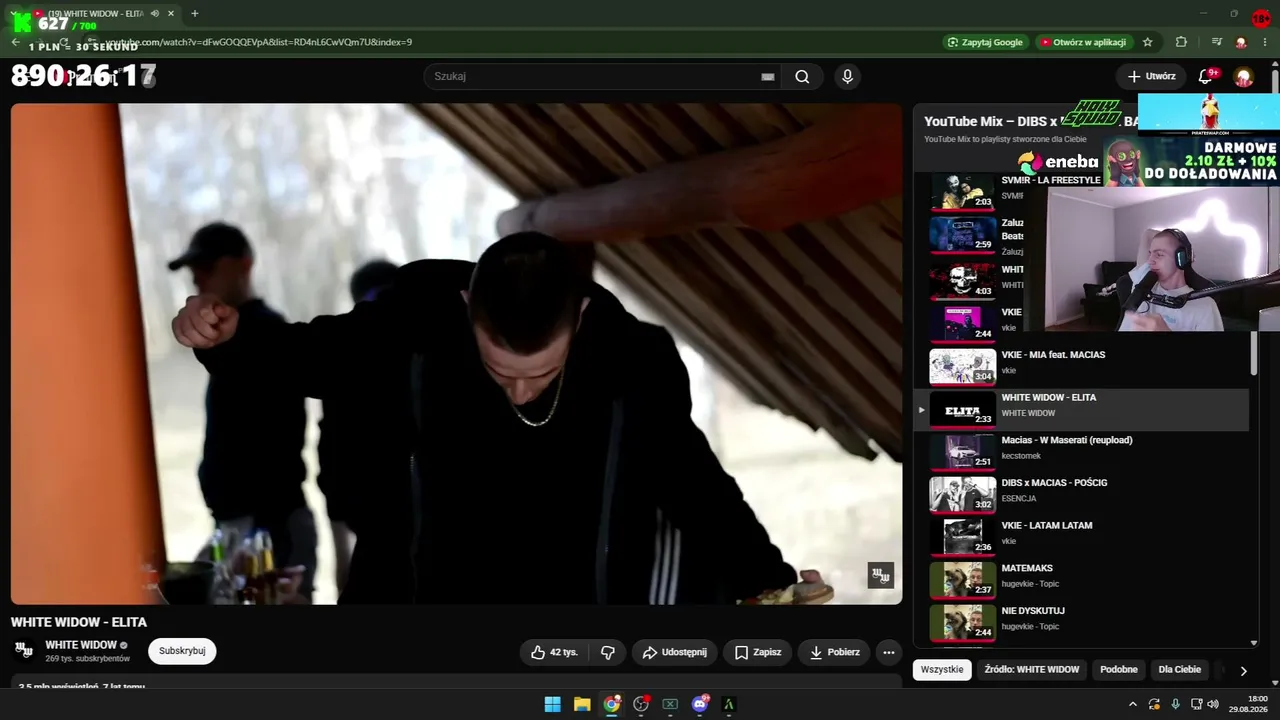1280x720 pixels.
Task: Open the browser extensions puzzle icon
Action: (1181, 42)
